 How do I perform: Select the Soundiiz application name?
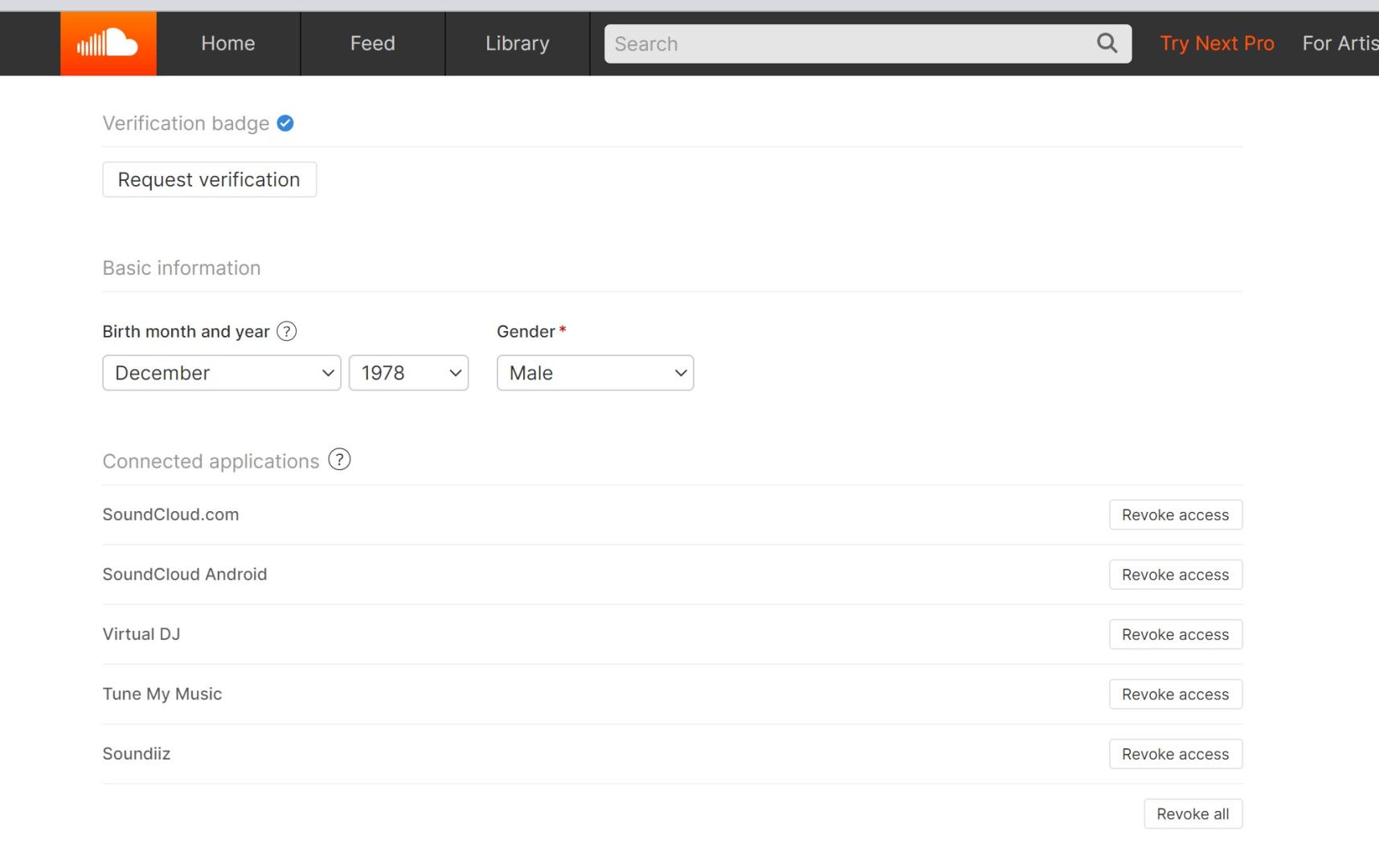137,754
